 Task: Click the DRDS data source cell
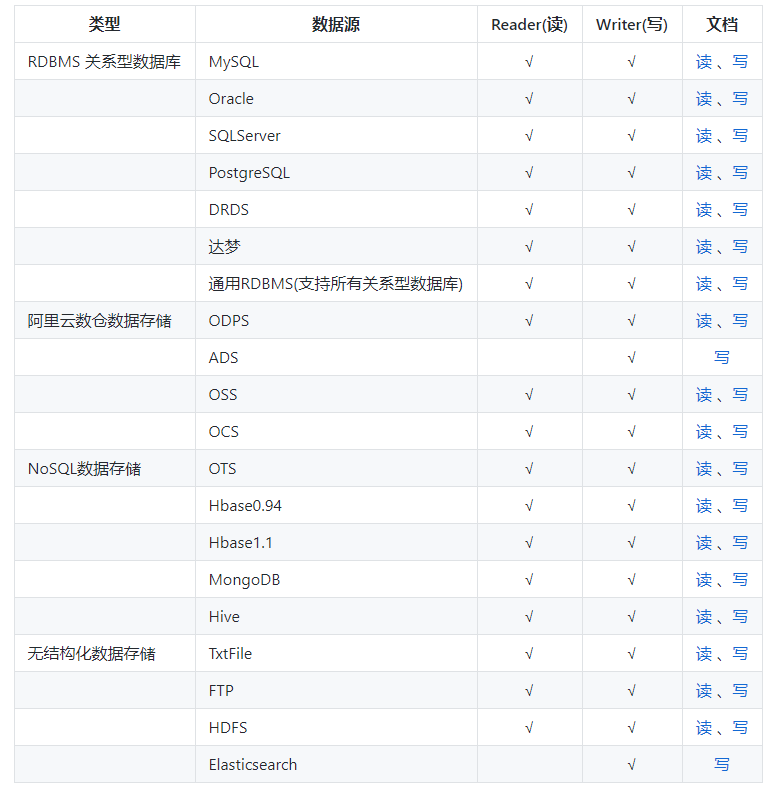(x=336, y=210)
